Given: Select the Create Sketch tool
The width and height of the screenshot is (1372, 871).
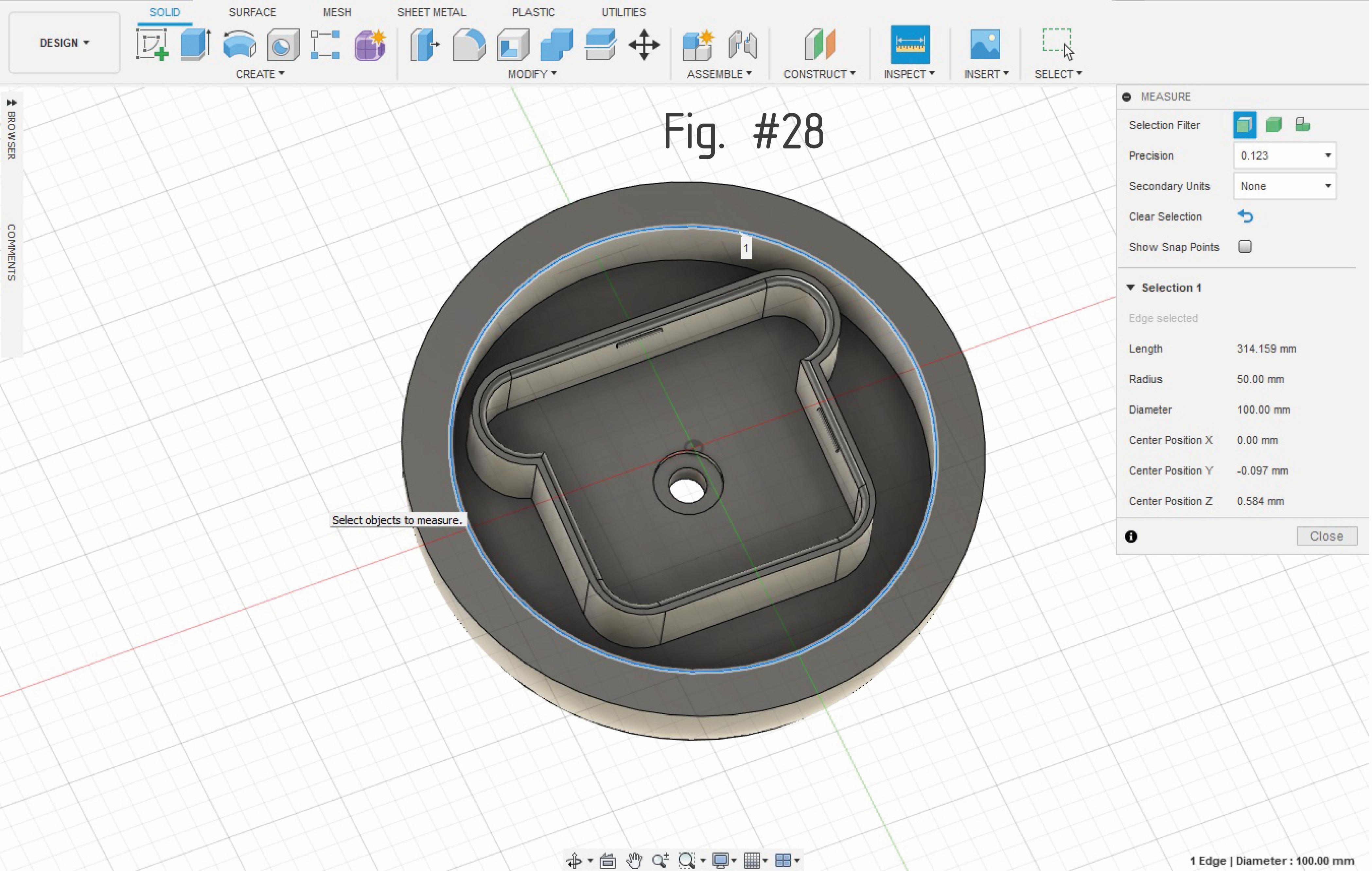Looking at the screenshot, I should tap(152, 44).
